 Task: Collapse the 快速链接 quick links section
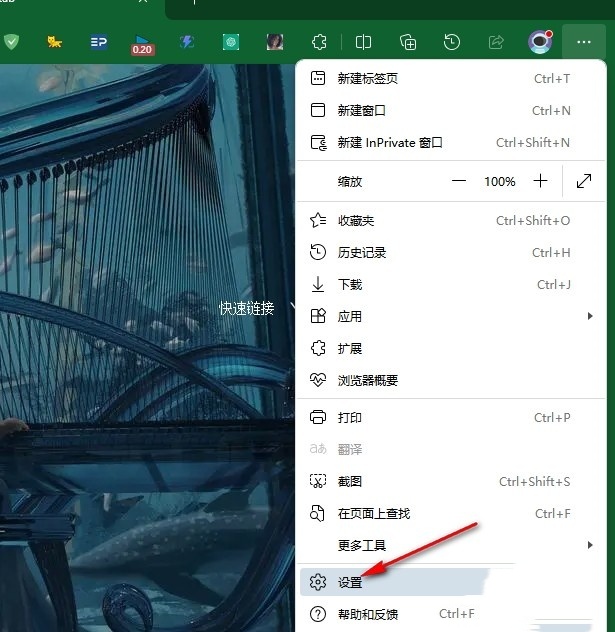click(293, 308)
